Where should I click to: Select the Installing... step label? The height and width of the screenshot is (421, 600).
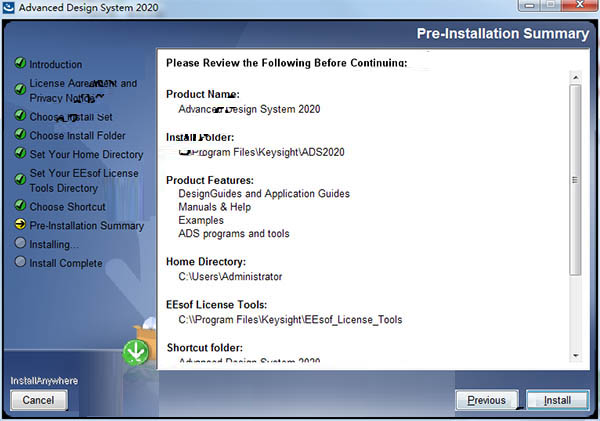(54, 244)
